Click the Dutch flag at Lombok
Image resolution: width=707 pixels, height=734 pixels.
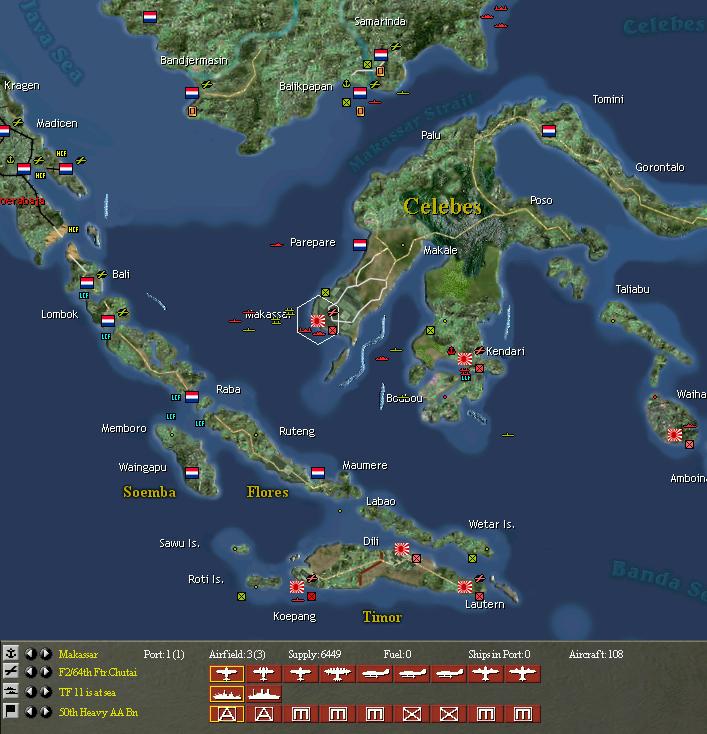click(108, 321)
